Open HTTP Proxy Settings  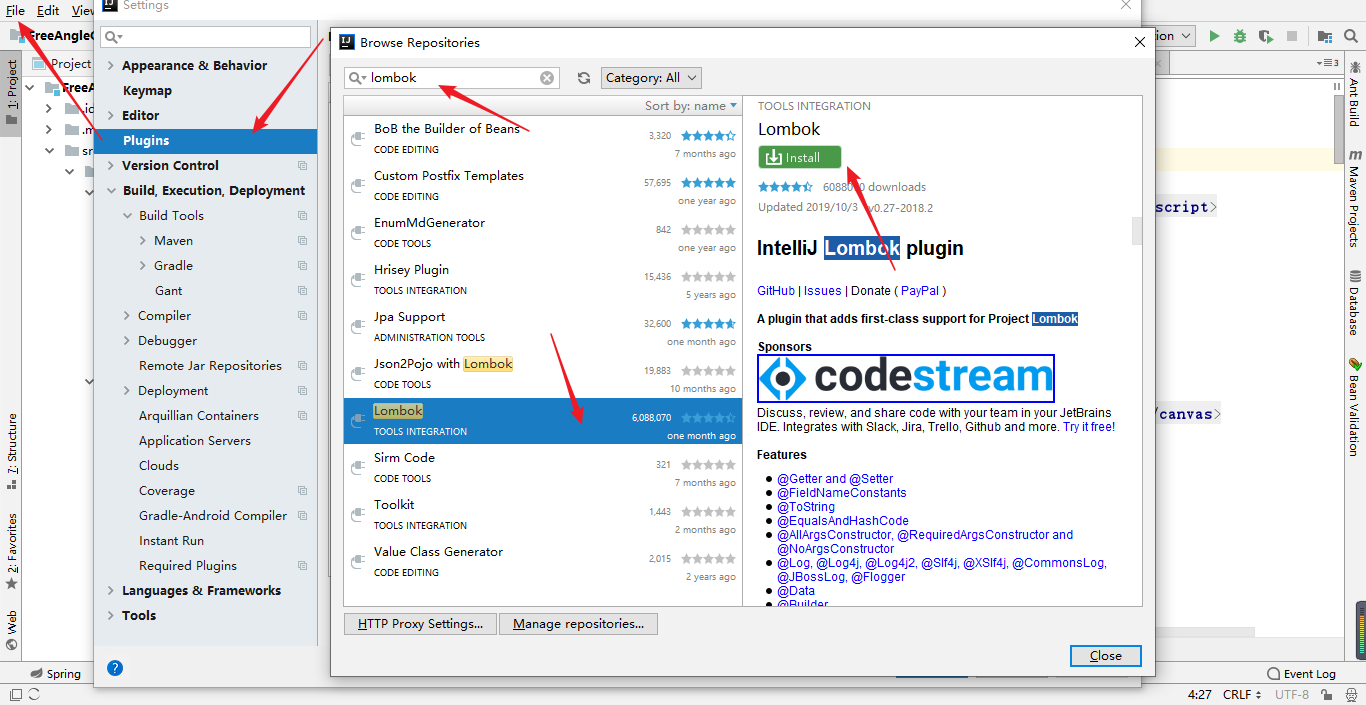coord(420,624)
